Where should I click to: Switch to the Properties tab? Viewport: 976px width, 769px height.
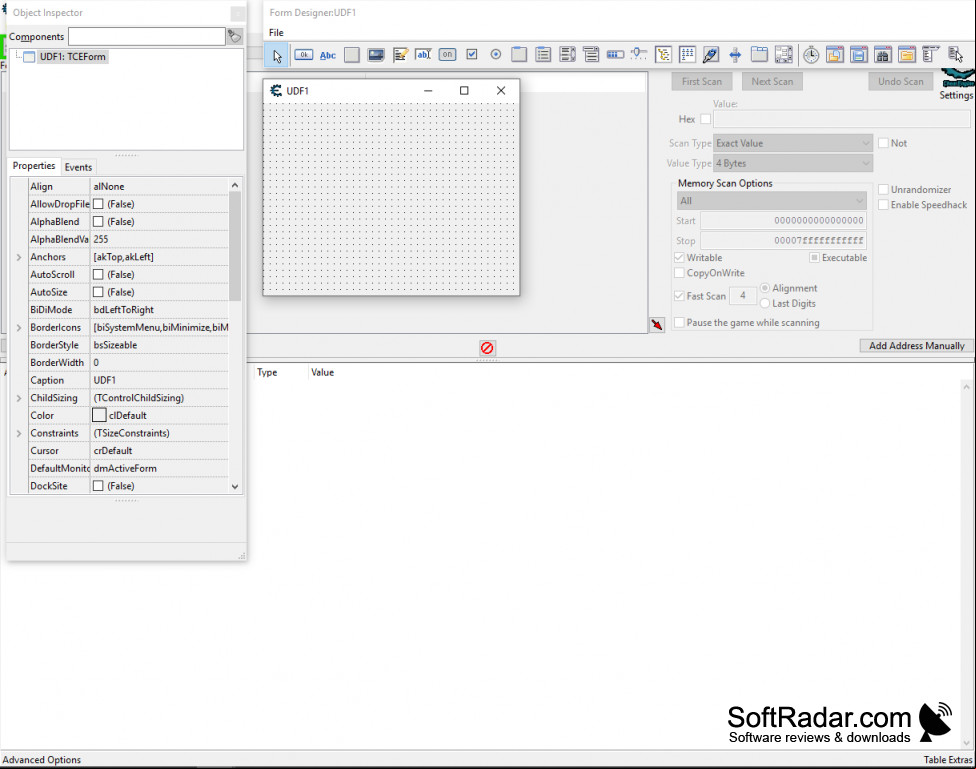pyautogui.click(x=34, y=166)
